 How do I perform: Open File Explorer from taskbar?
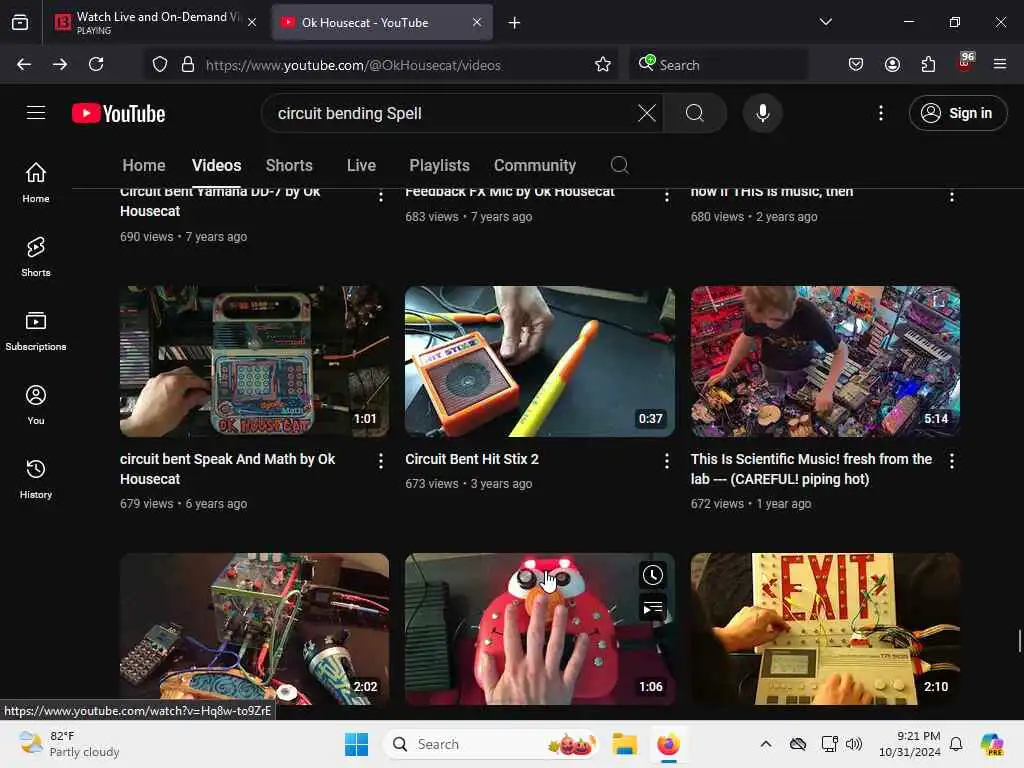coord(624,744)
